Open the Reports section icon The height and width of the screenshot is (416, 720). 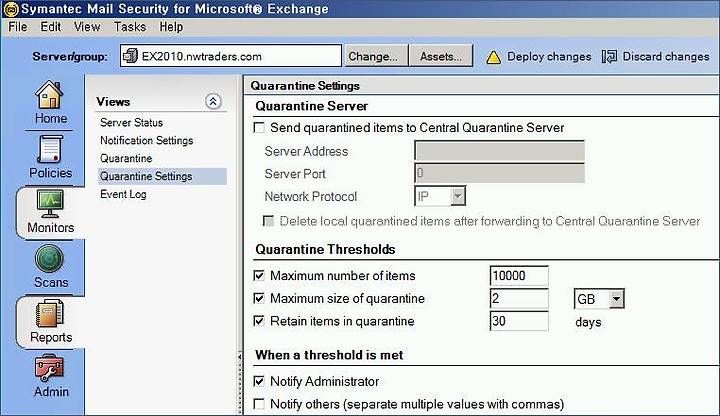click(50, 314)
